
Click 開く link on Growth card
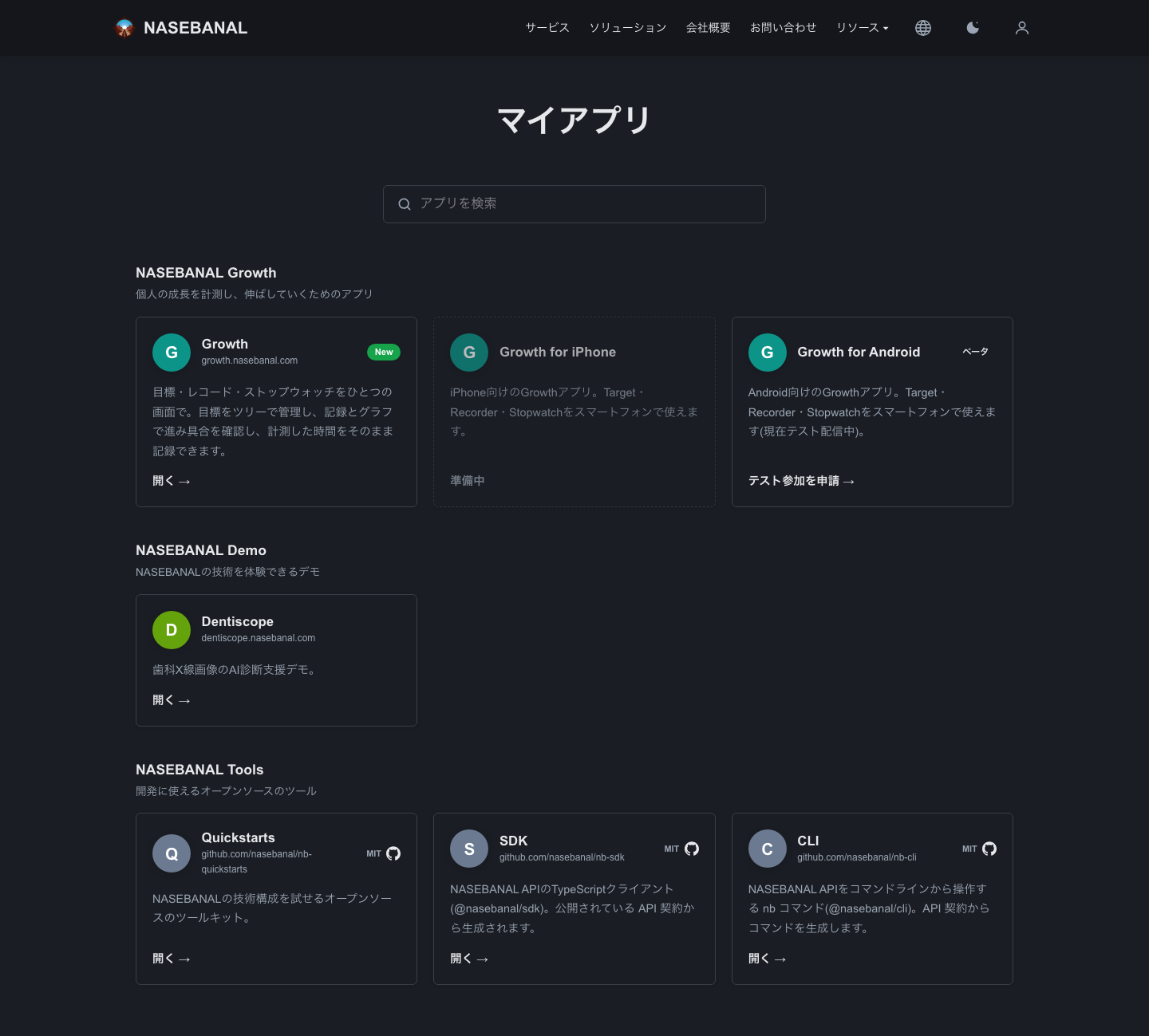tap(172, 481)
